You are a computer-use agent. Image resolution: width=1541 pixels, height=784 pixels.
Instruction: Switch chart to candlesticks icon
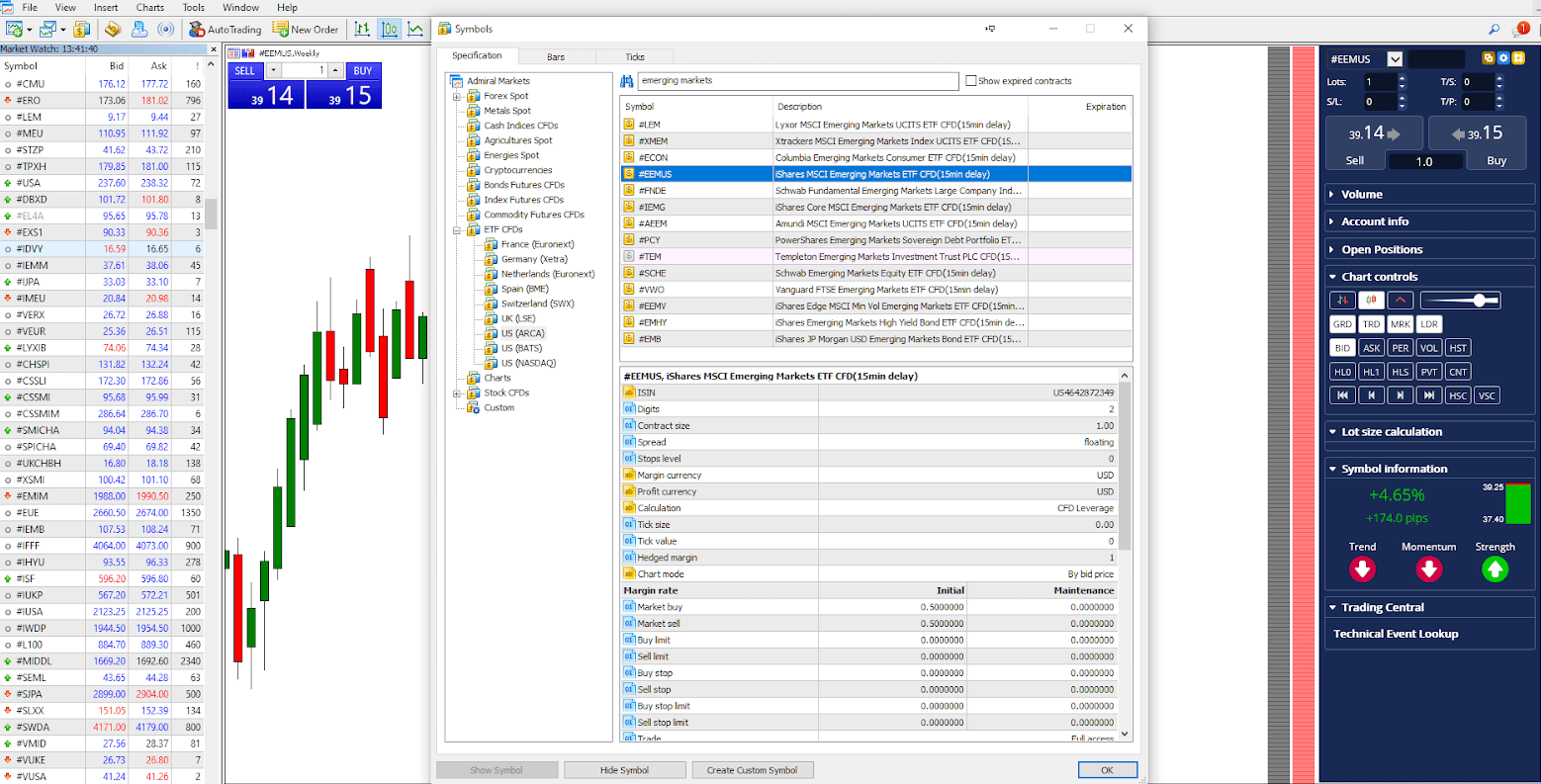[x=390, y=30]
